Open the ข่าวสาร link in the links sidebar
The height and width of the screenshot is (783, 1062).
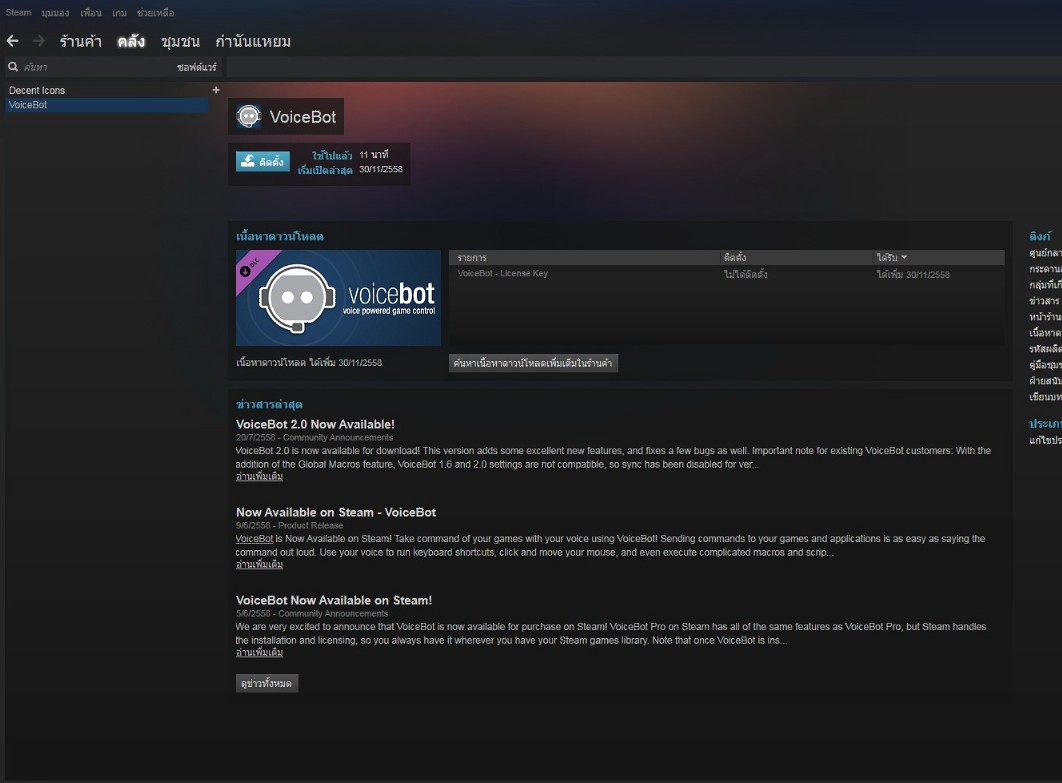point(1044,301)
